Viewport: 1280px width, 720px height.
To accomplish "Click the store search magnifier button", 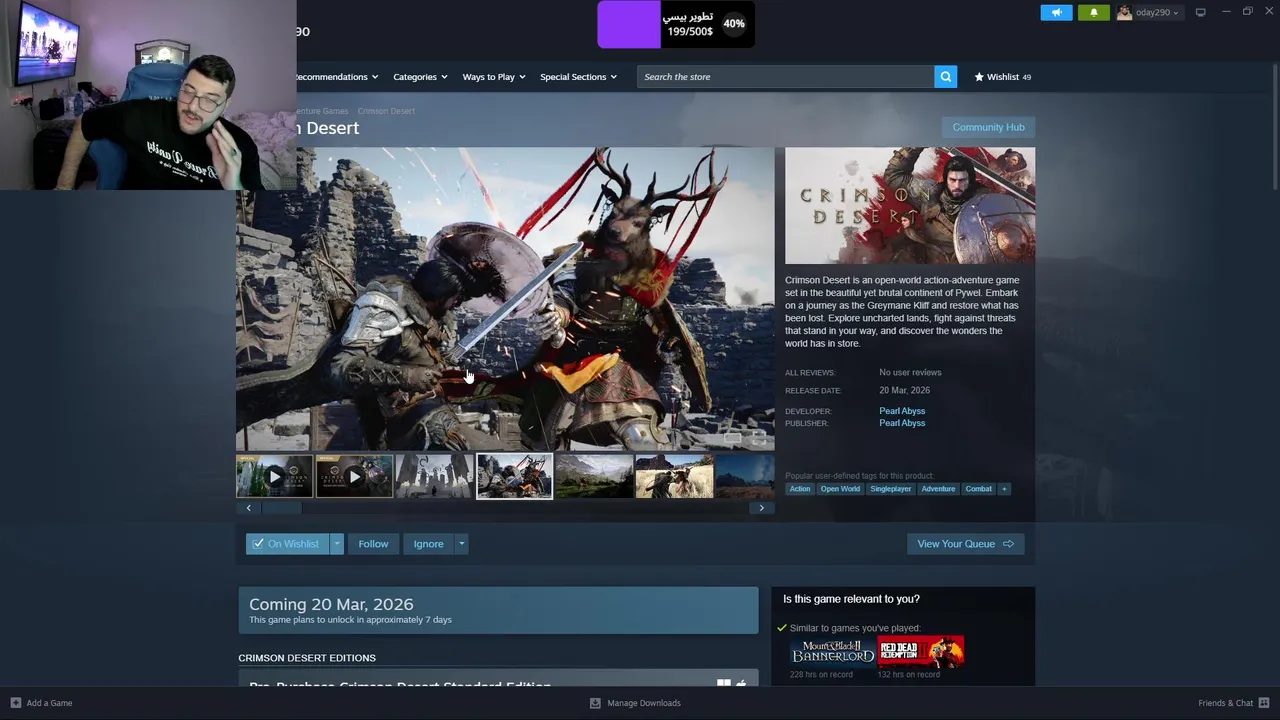I will coord(945,77).
